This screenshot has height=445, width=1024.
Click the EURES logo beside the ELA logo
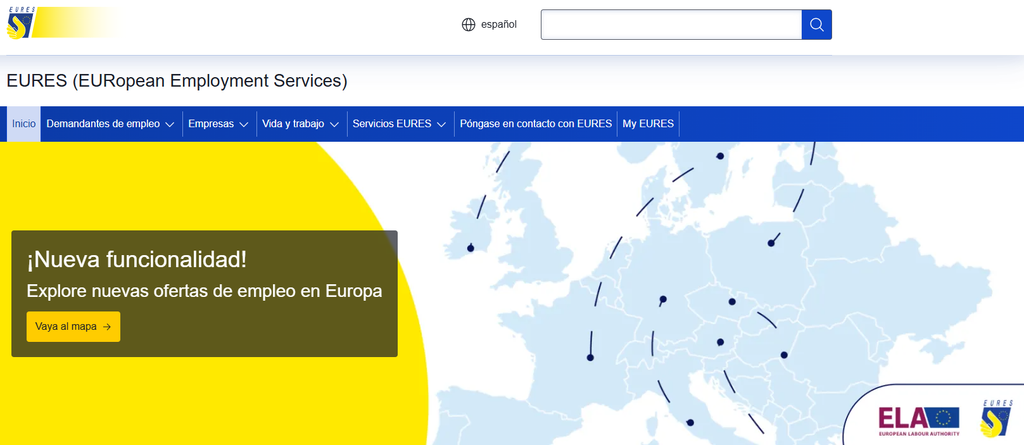pyautogui.click(x=997, y=418)
